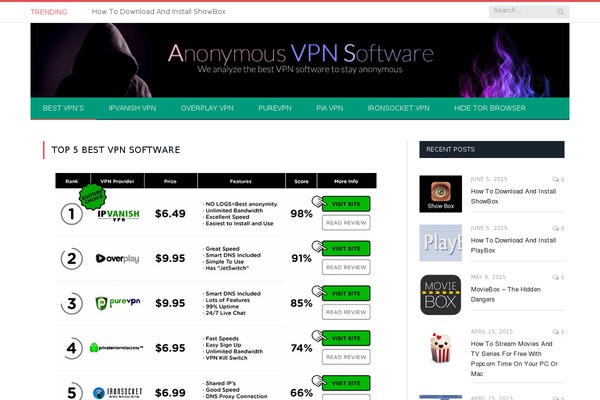Image resolution: width=600 pixels, height=400 pixels.
Task: Click the comment icon on PlayBox post
Action: (555, 229)
